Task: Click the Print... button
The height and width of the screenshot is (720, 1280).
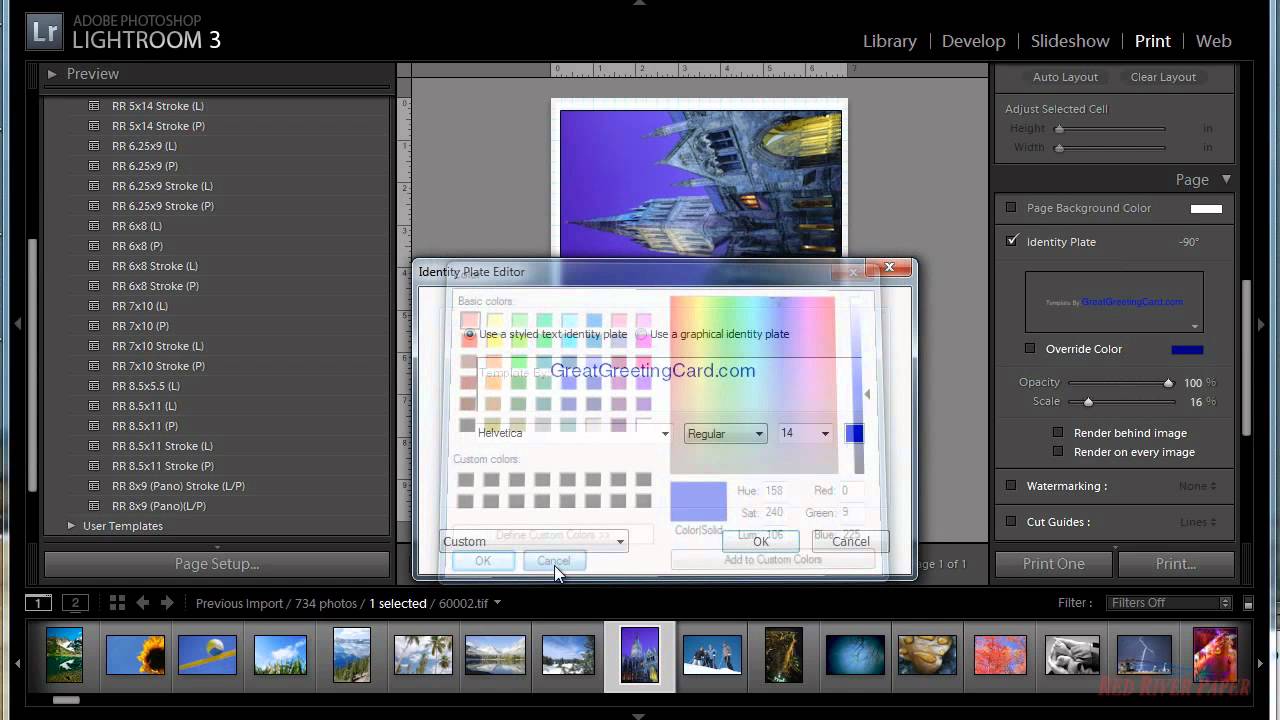Action: pyautogui.click(x=1176, y=564)
